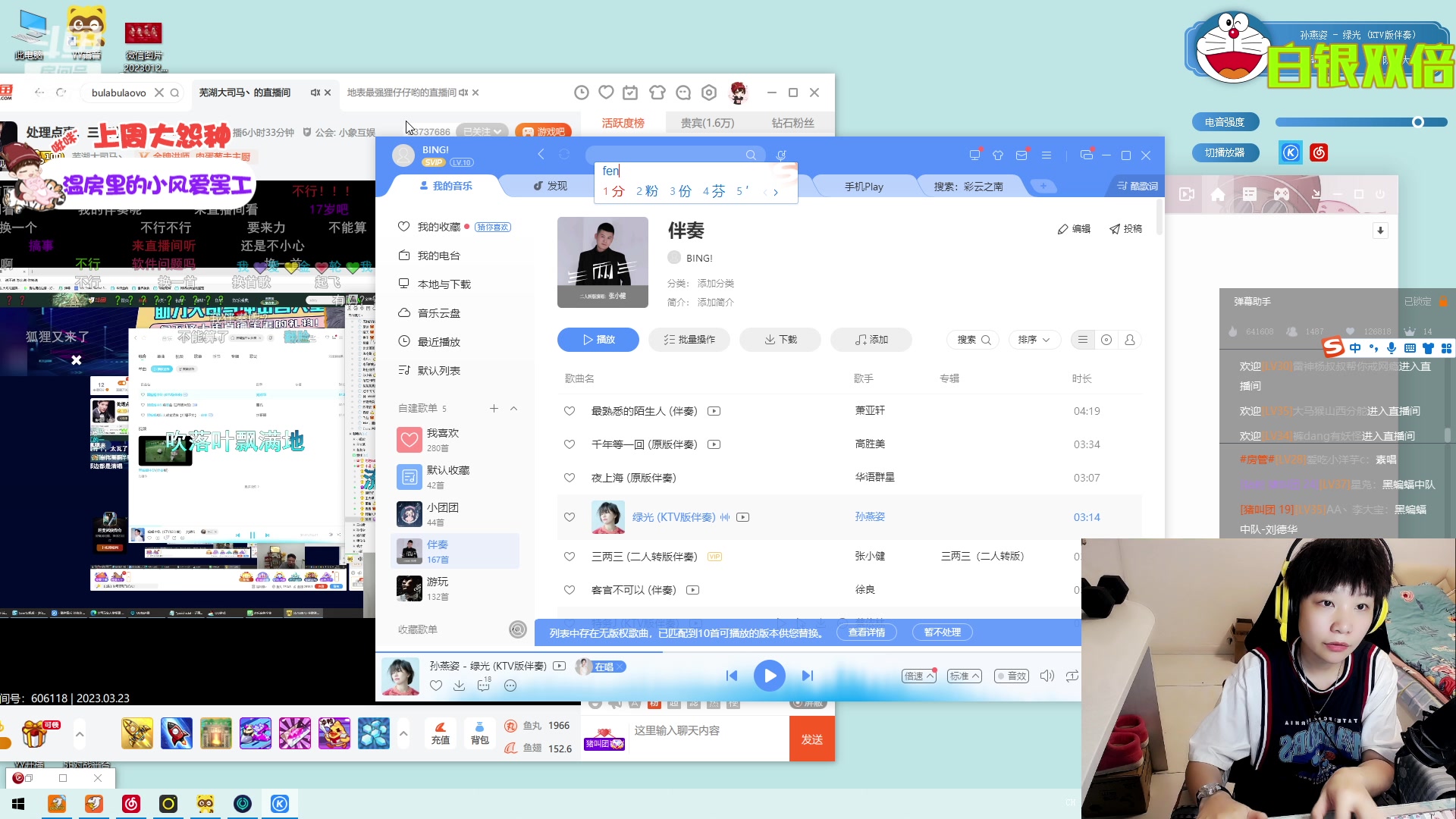
Task: Change the loop playback mode icon
Action: tap(1072, 676)
